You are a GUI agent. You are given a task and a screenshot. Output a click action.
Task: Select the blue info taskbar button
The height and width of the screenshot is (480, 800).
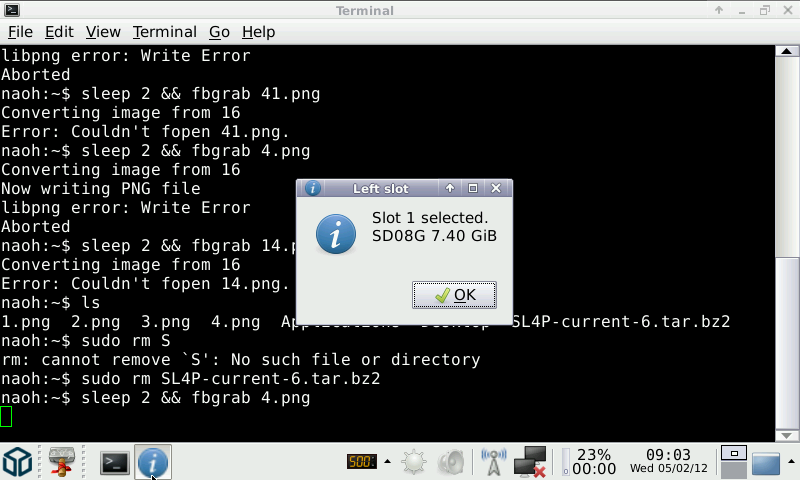coord(152,462)
